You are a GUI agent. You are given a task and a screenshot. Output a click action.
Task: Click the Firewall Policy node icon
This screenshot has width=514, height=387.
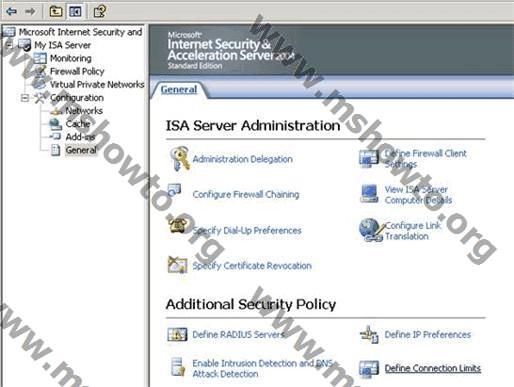click(x=40, y=71)
